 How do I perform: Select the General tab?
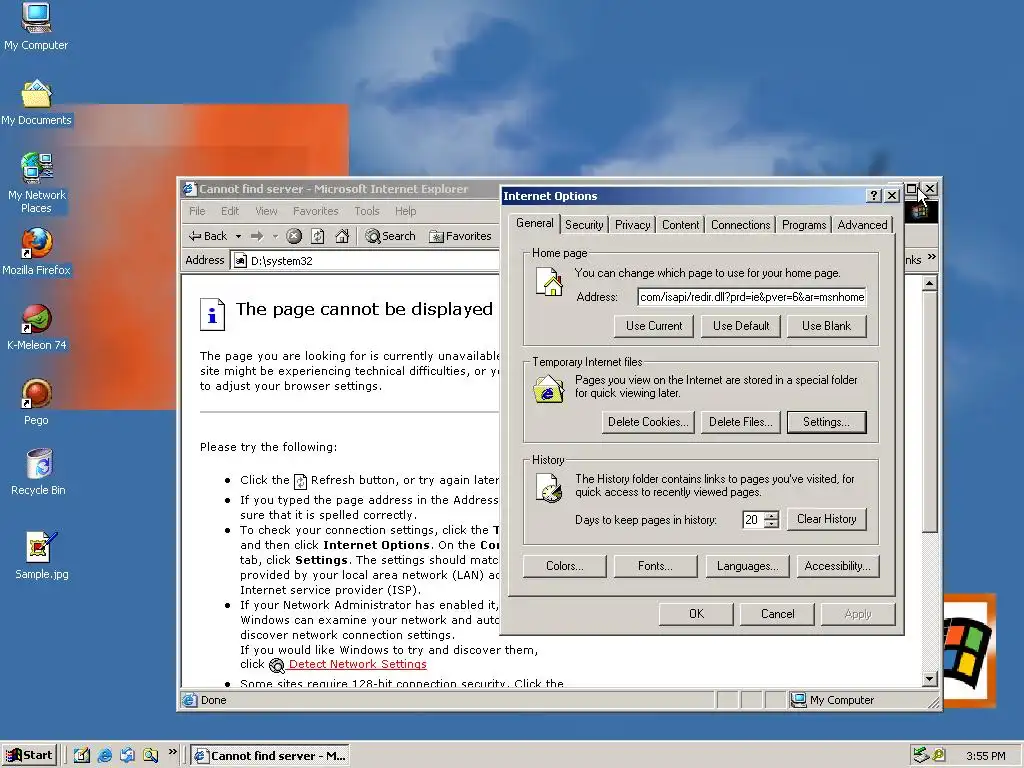point(534,223)
